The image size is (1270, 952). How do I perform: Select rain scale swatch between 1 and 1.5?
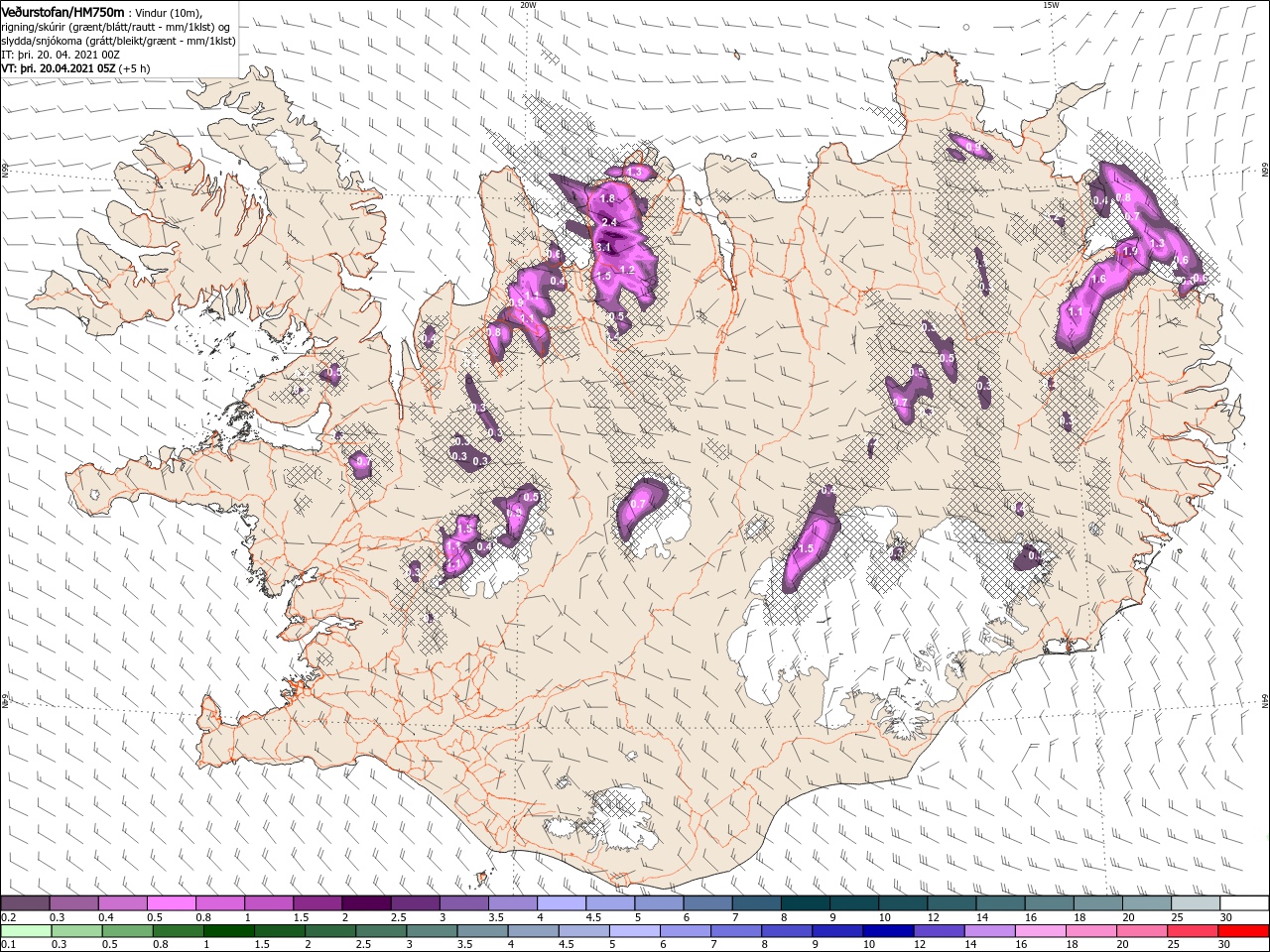pos(228,931)
